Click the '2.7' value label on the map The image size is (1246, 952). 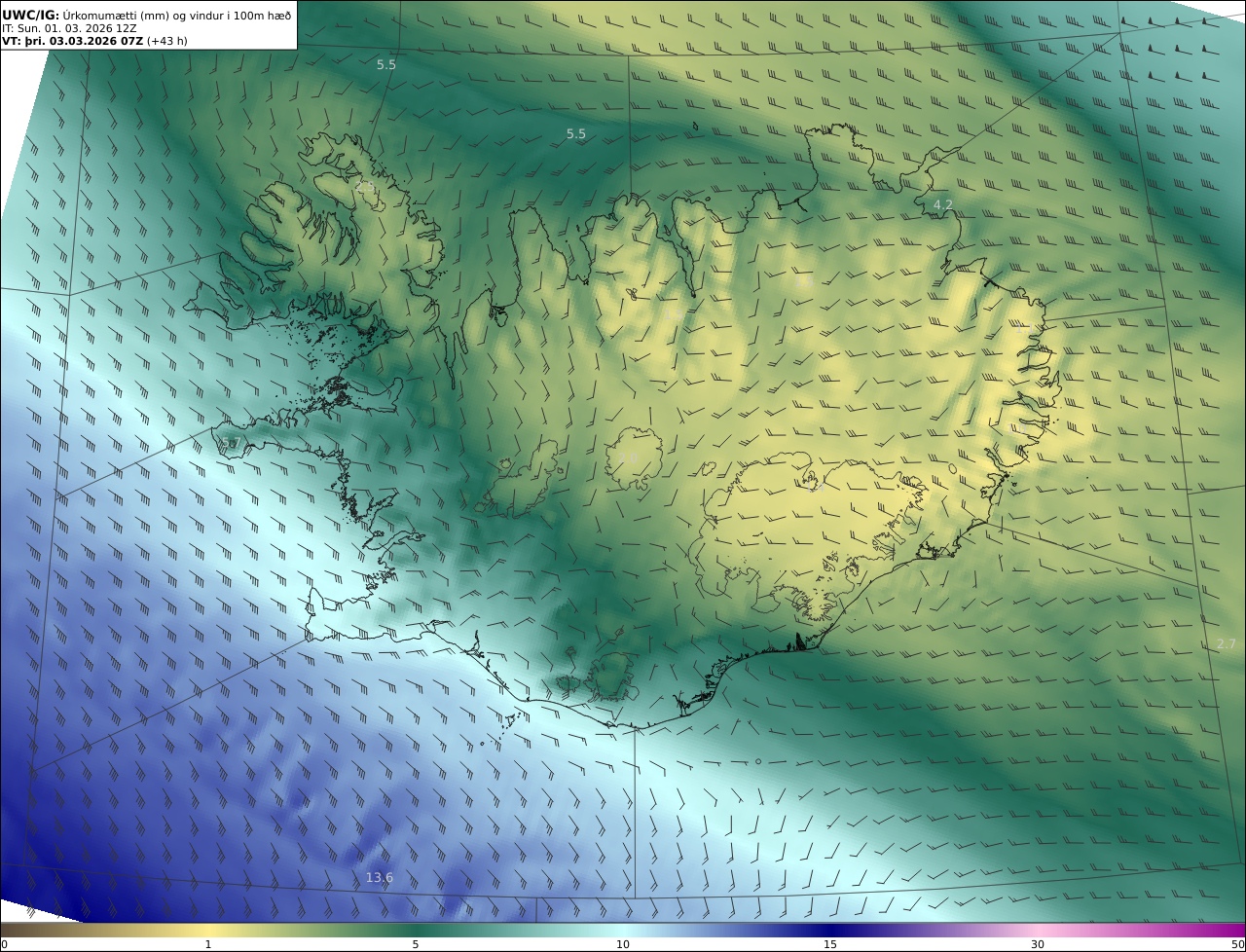1226,644
